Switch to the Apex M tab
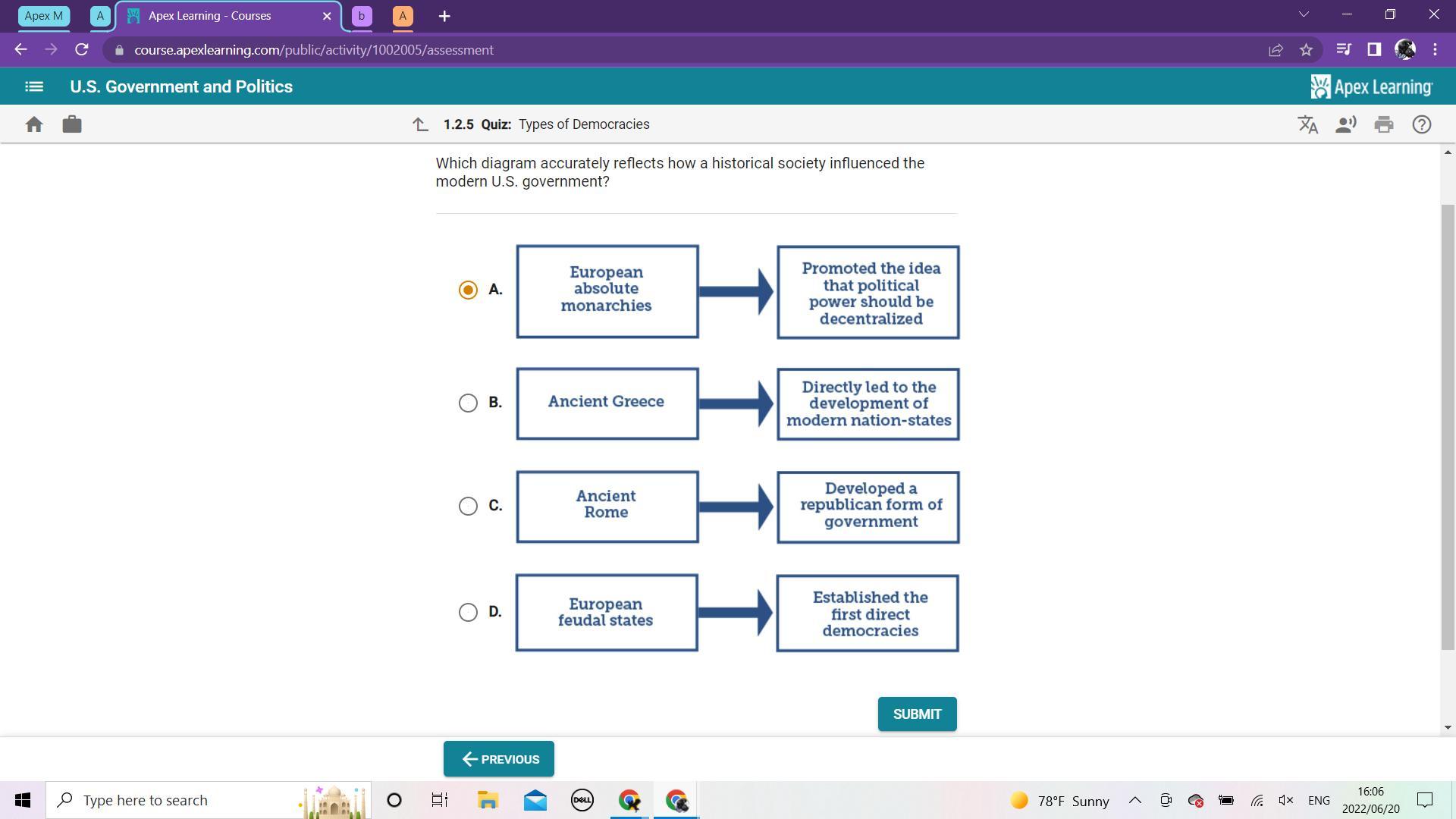This screenshot has width=1456, height=819. (x=43, y=16)
